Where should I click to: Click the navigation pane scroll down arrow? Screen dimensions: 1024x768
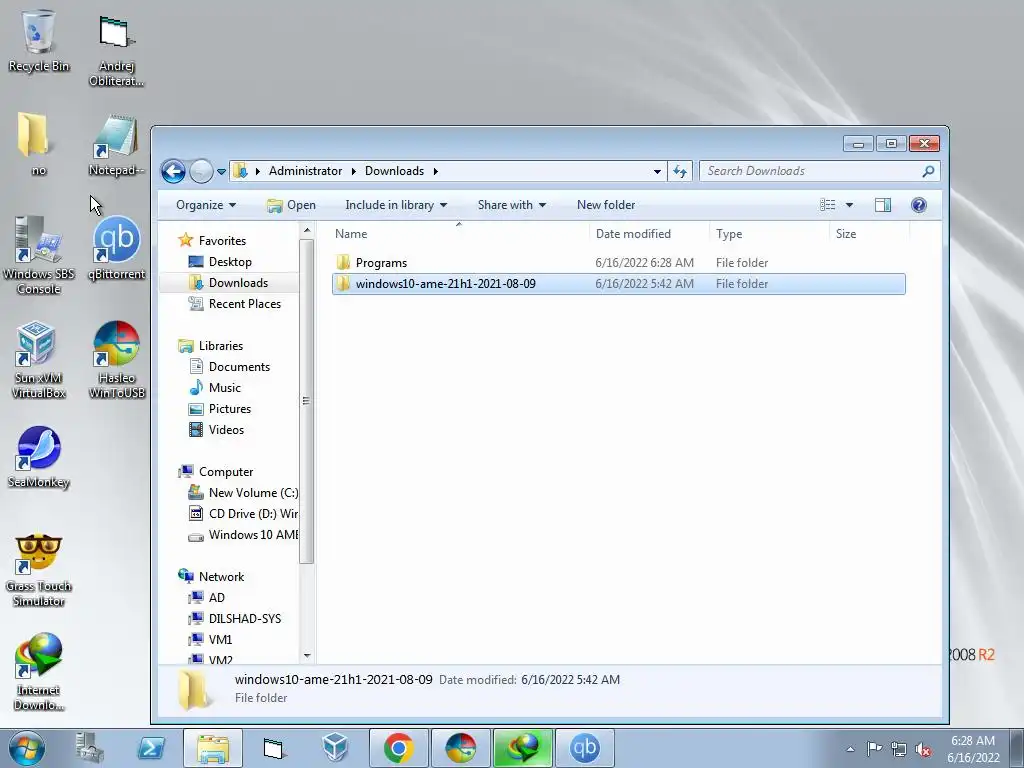307,656
